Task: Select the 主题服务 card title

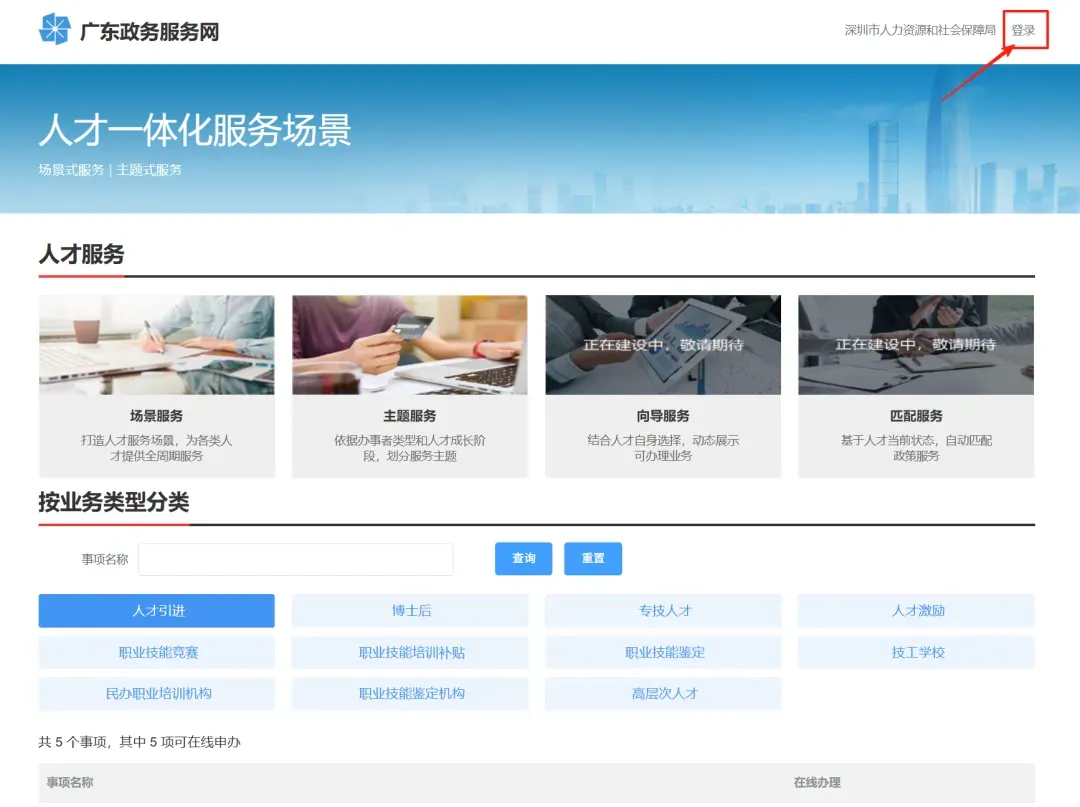Action: click(410, 416)
